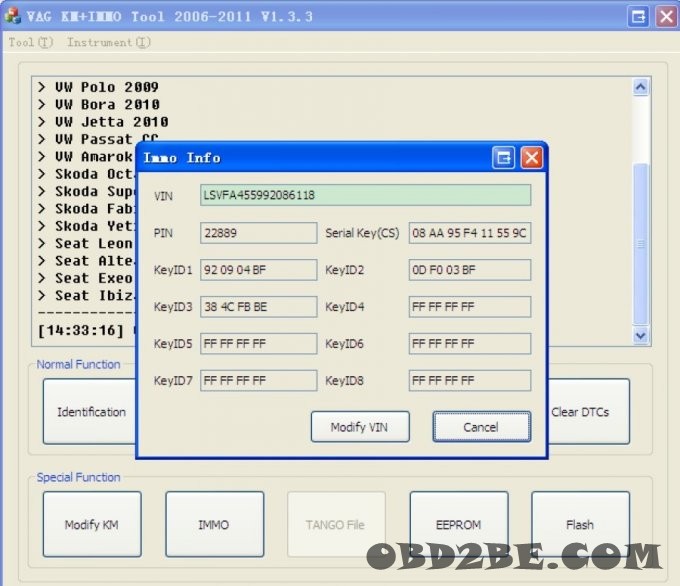Click the Serial Key(CS) field

(x=470, y=233)
